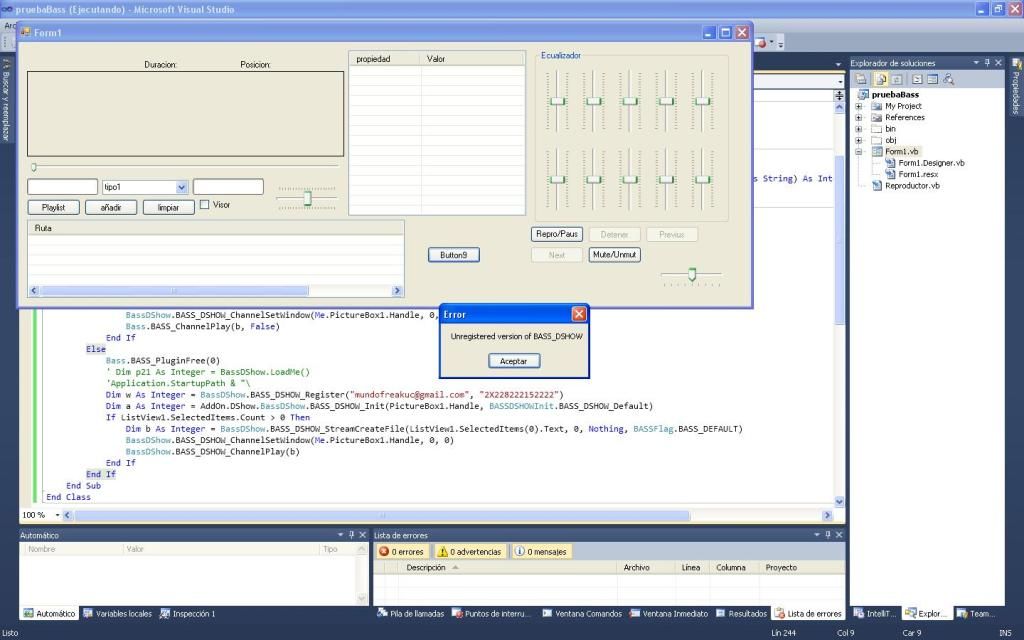
Task: Toggle the 0 advertencias filter
Action: (x=469, y=552)
